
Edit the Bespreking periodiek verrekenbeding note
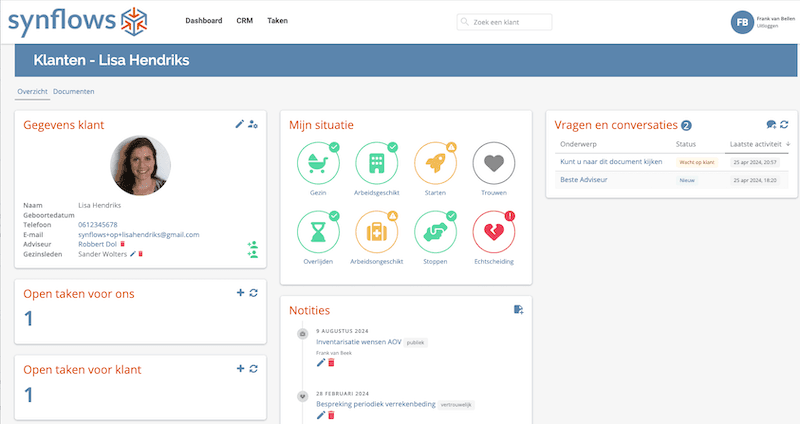coord(321,415)
